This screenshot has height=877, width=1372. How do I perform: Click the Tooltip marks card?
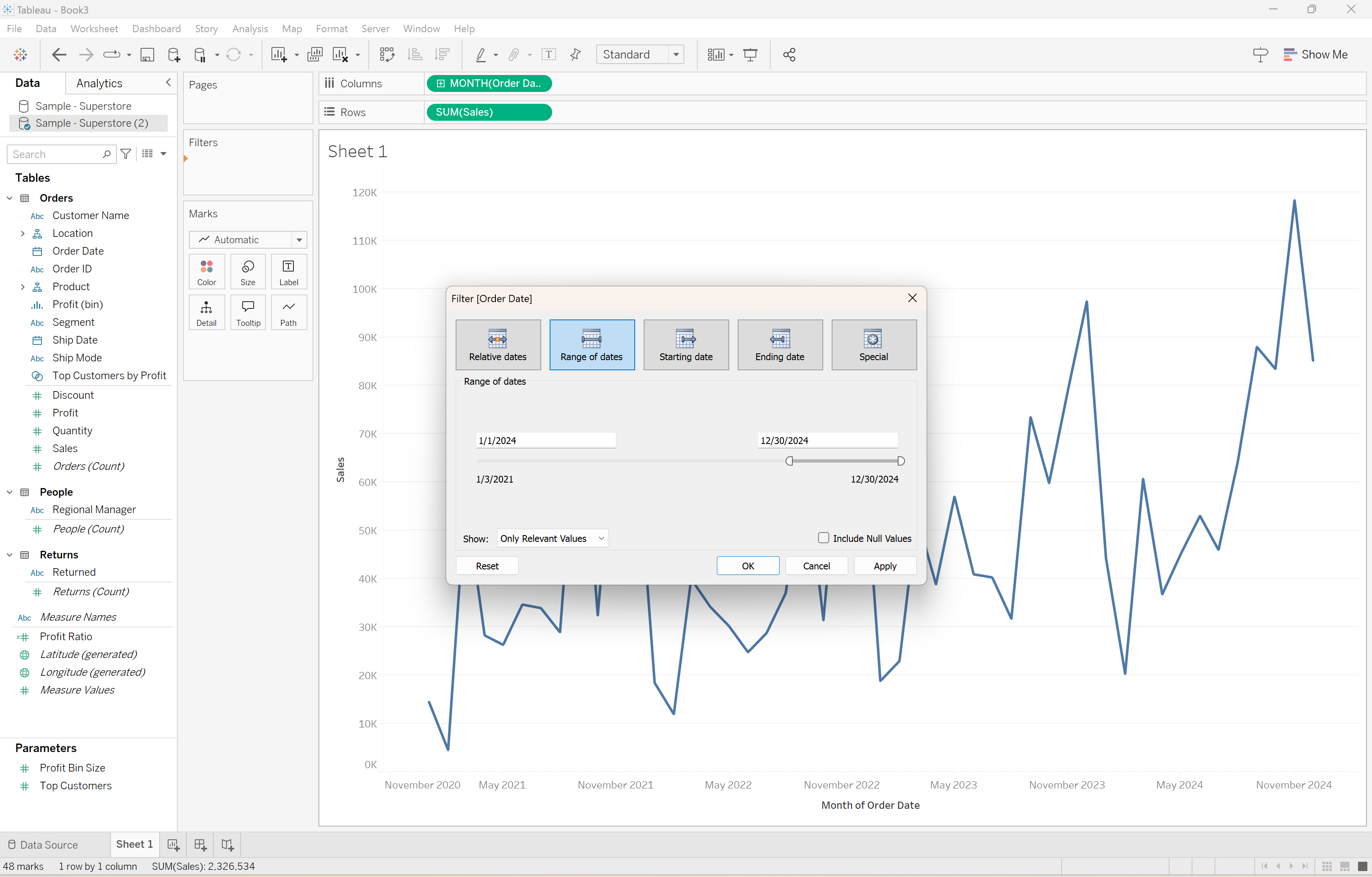tap(248, 313)
